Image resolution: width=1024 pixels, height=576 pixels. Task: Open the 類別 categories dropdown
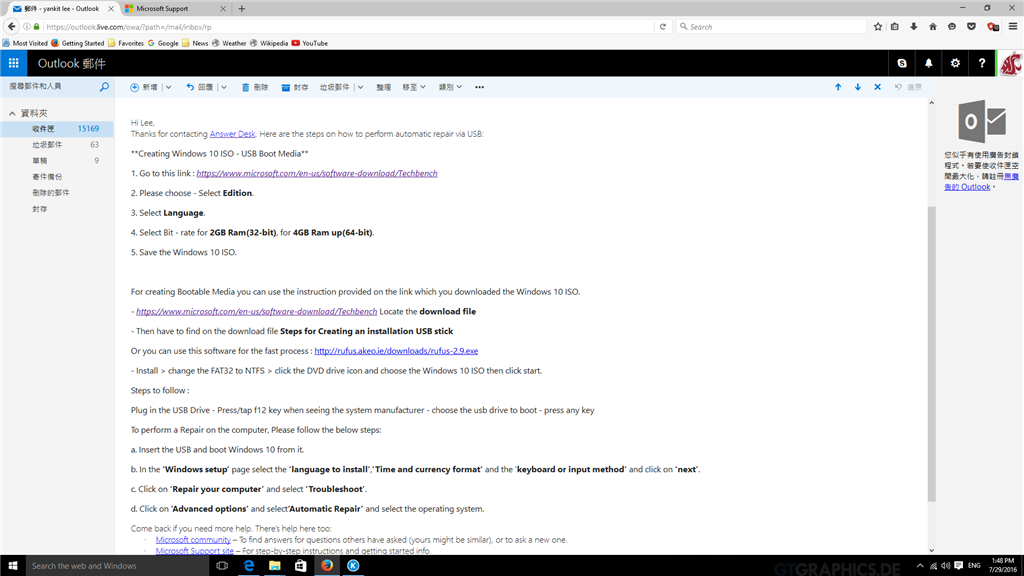[450, 87]
